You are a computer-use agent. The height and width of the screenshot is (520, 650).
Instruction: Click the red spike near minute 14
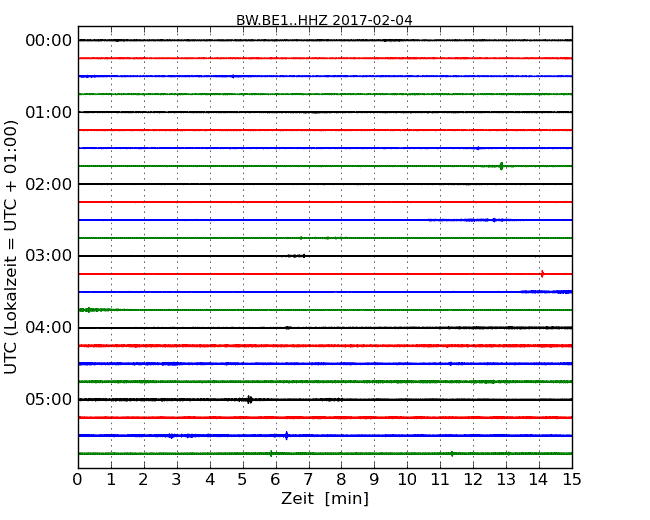[542, 274]
